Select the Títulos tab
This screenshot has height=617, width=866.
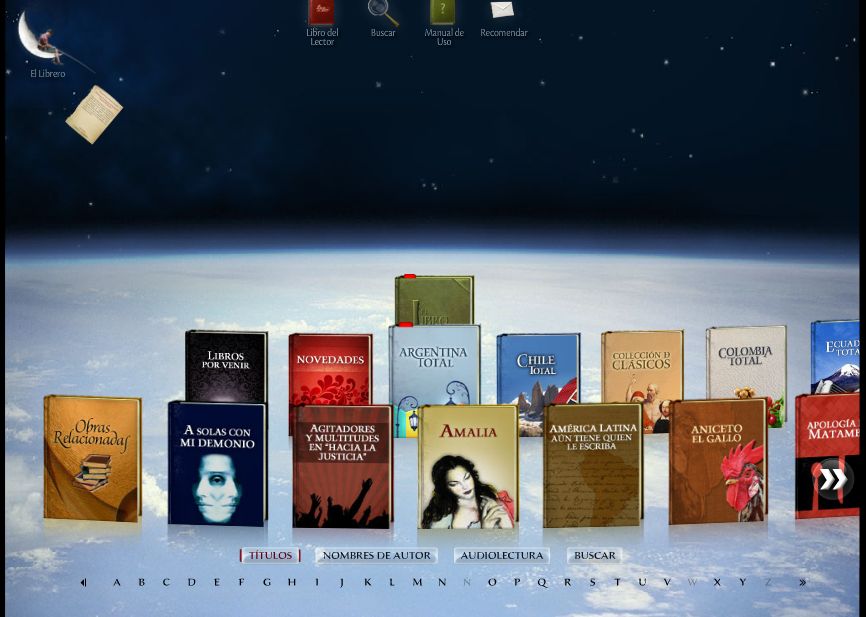pos(270,555)
